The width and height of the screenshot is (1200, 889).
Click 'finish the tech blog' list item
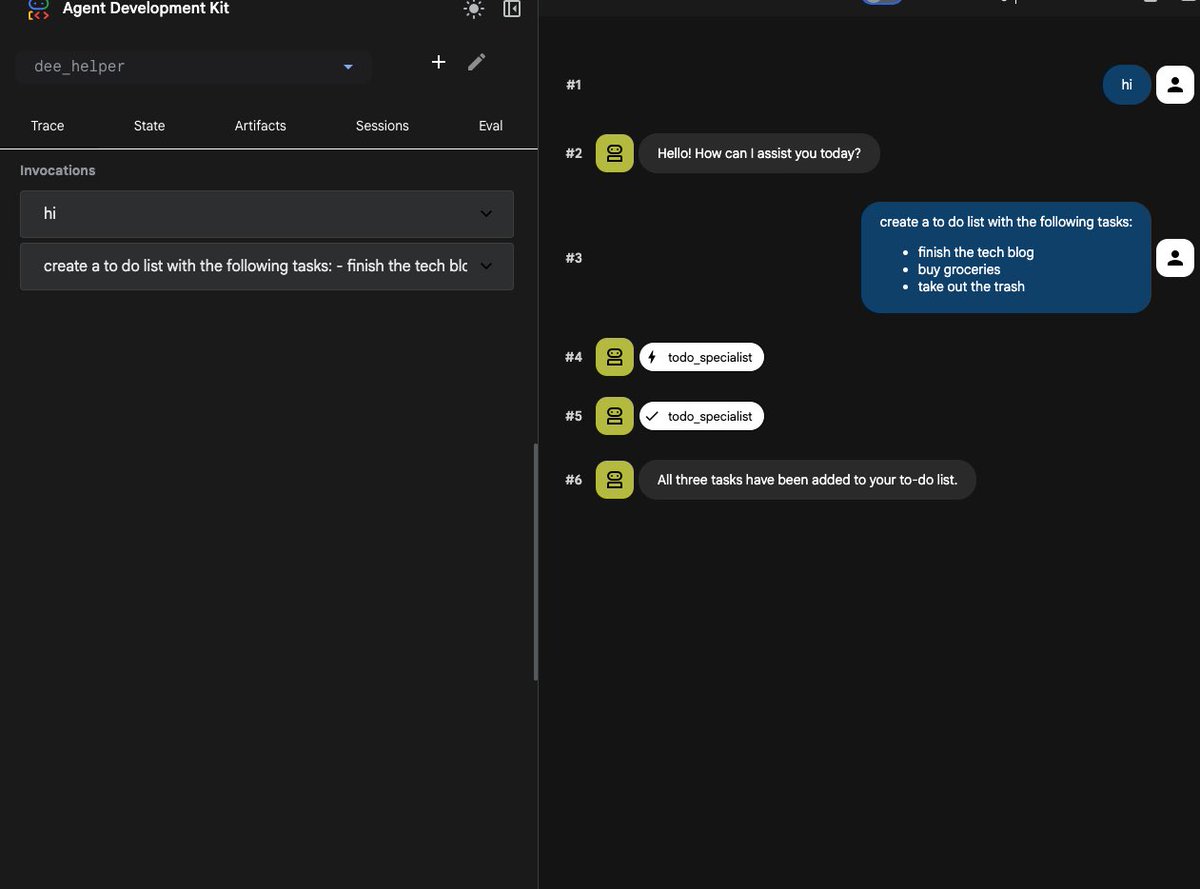coord(976,252)
